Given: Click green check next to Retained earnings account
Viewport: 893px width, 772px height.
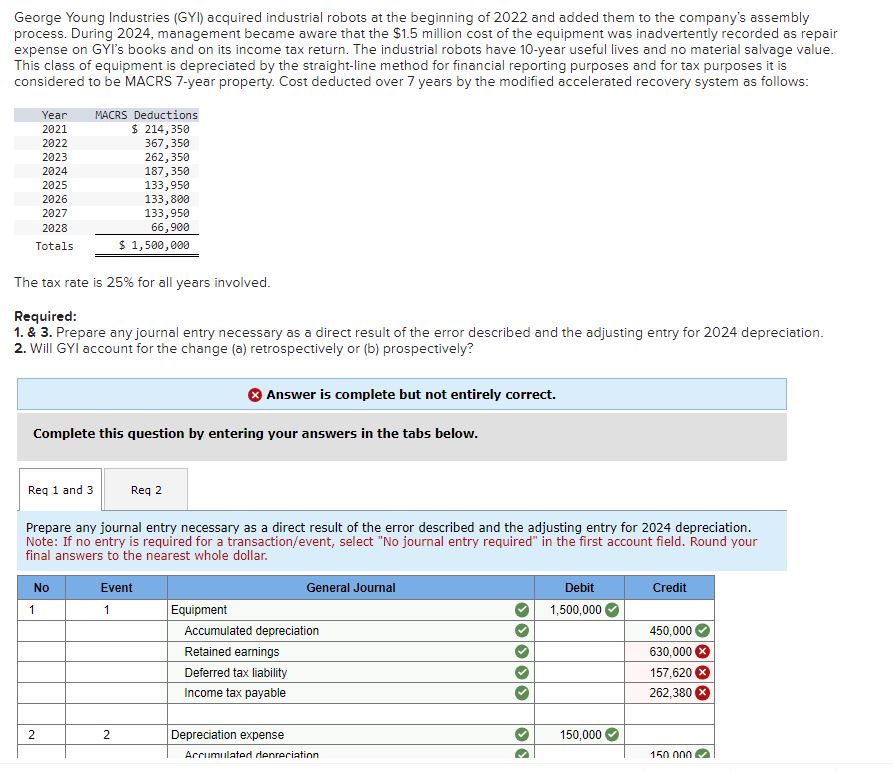Looking at the screenshot, I should pyautogui.click(x=521, y=651).
